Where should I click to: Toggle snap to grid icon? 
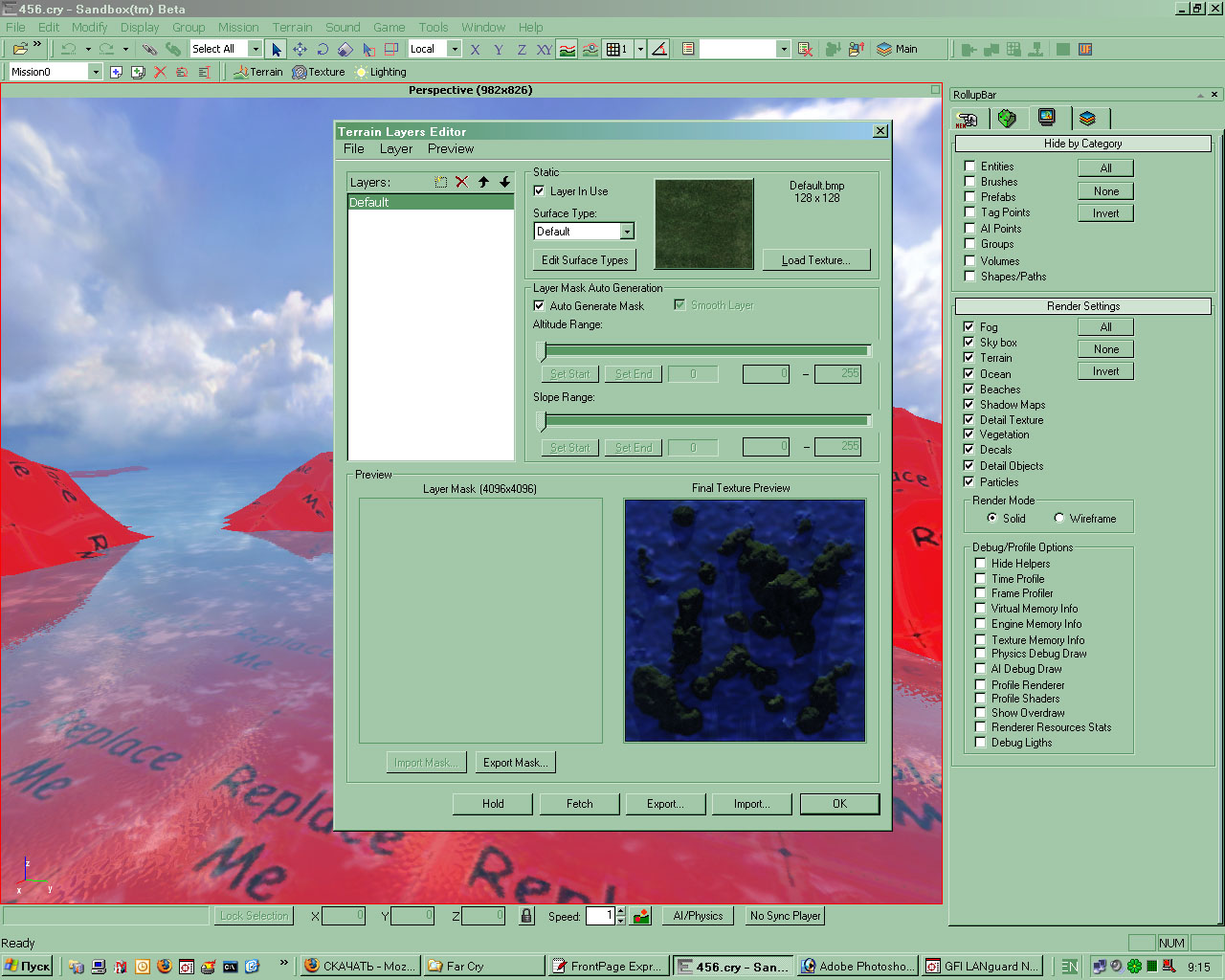617,49
